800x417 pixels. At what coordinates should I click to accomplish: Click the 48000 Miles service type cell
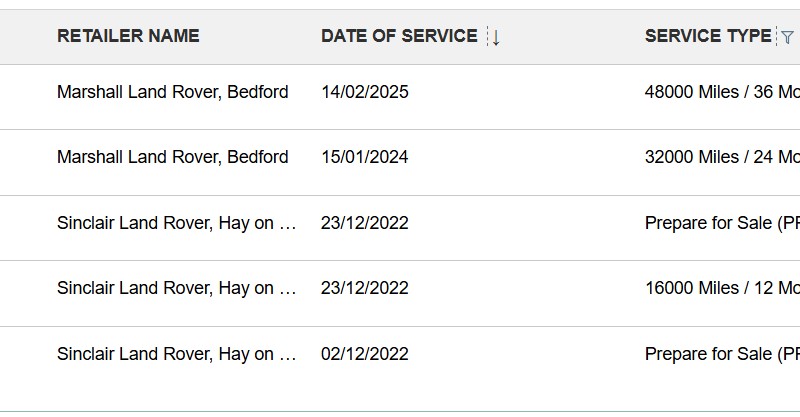tap(722, 92)
